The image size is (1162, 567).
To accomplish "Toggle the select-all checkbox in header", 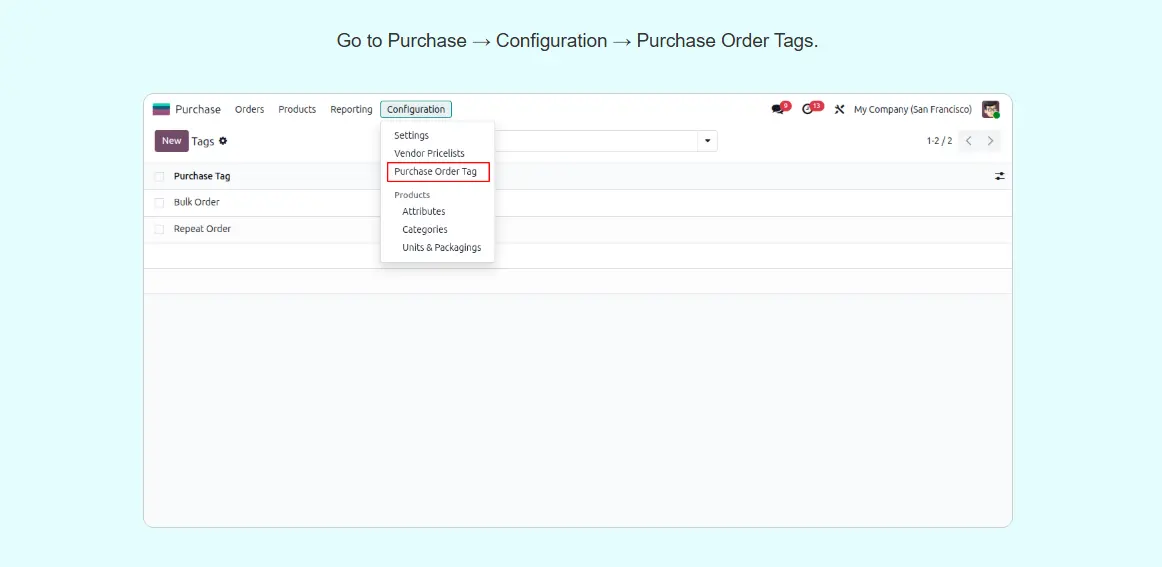I will 159,176.
